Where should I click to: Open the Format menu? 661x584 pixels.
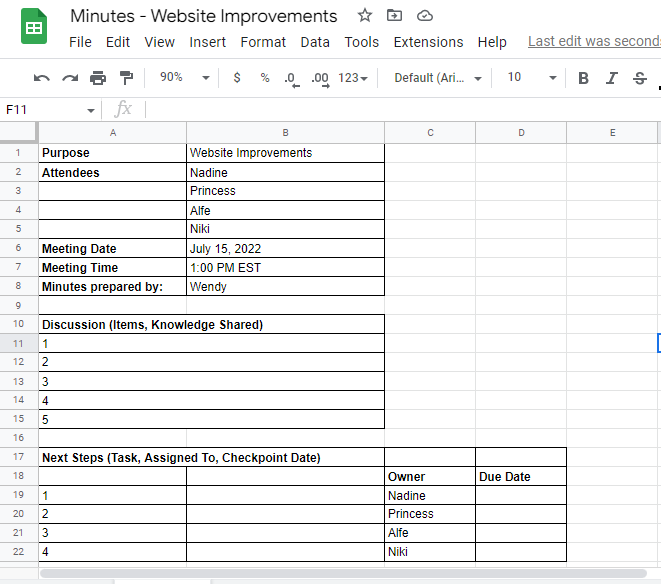[x=263, y=42]
